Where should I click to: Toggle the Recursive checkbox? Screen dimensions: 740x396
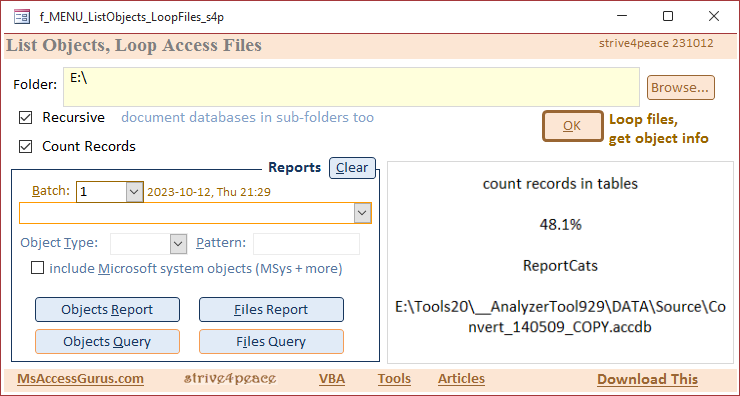pyautogui.click(x=25, y=118)
